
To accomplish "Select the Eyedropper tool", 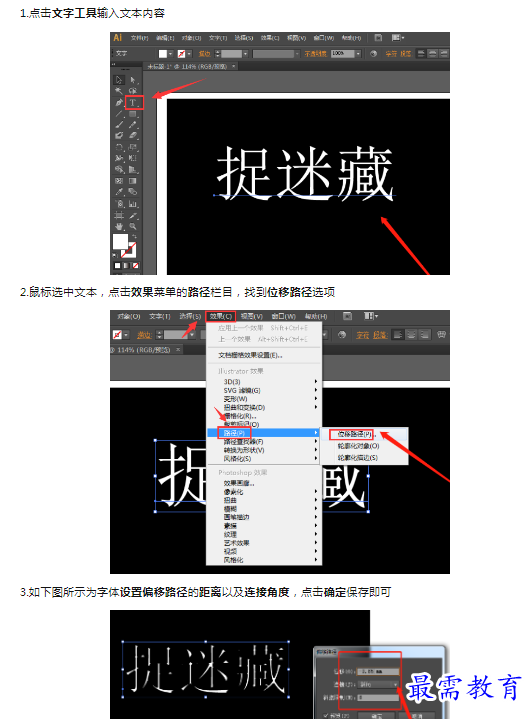I will [x=119, y=192].
